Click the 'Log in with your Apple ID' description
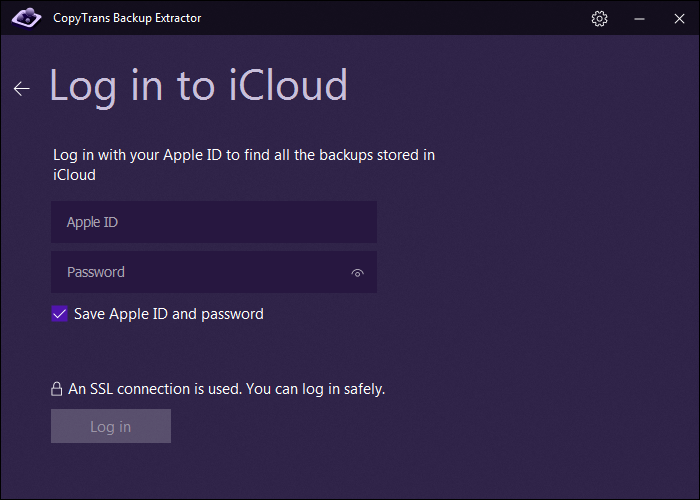The width and height of the screenshot is (700, 500). point(244,165)
